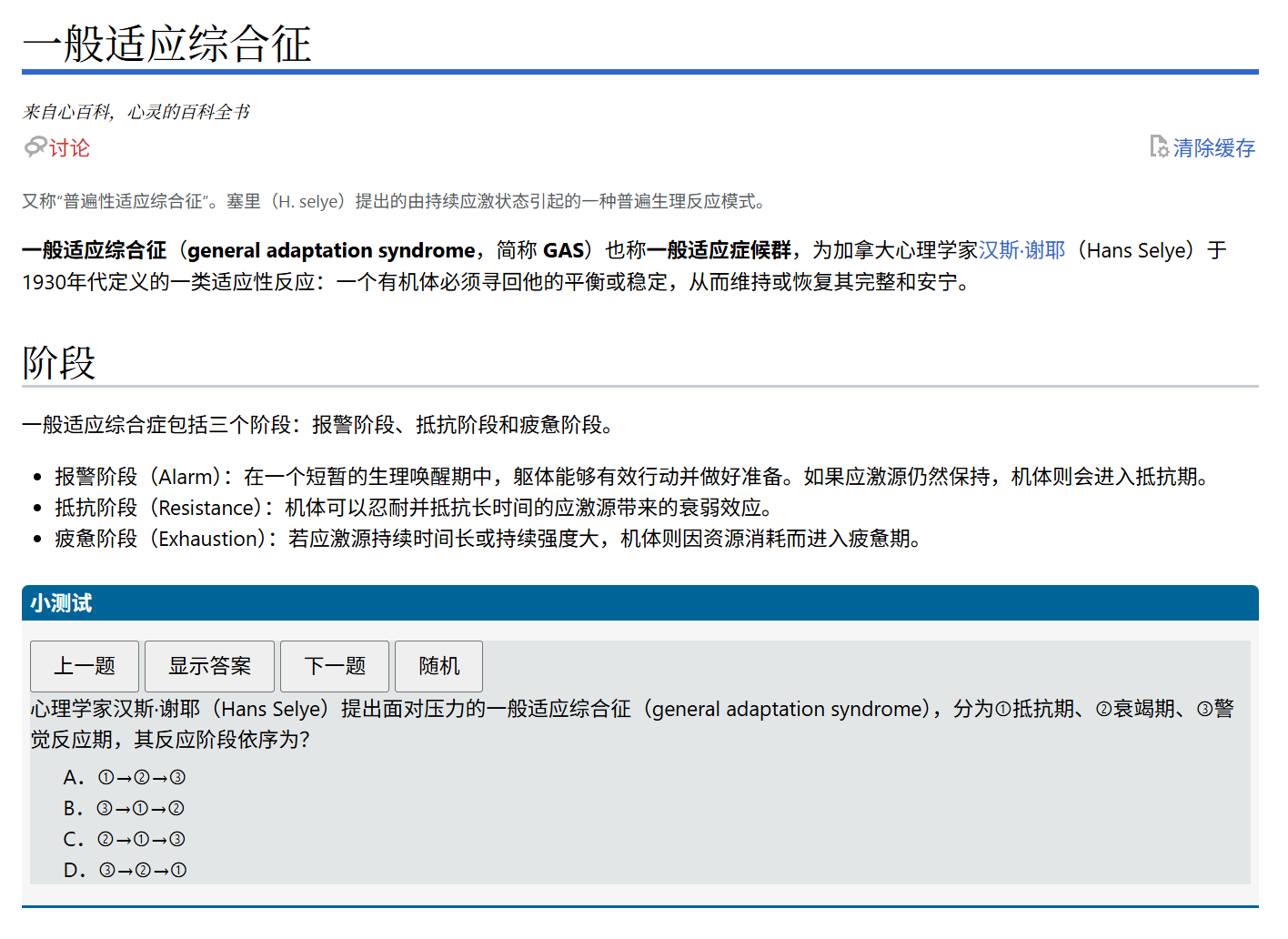Open the 汉斯·谢耶 hyperlink
This screenshot has height=939, width=1288.
coord(1022,249)
